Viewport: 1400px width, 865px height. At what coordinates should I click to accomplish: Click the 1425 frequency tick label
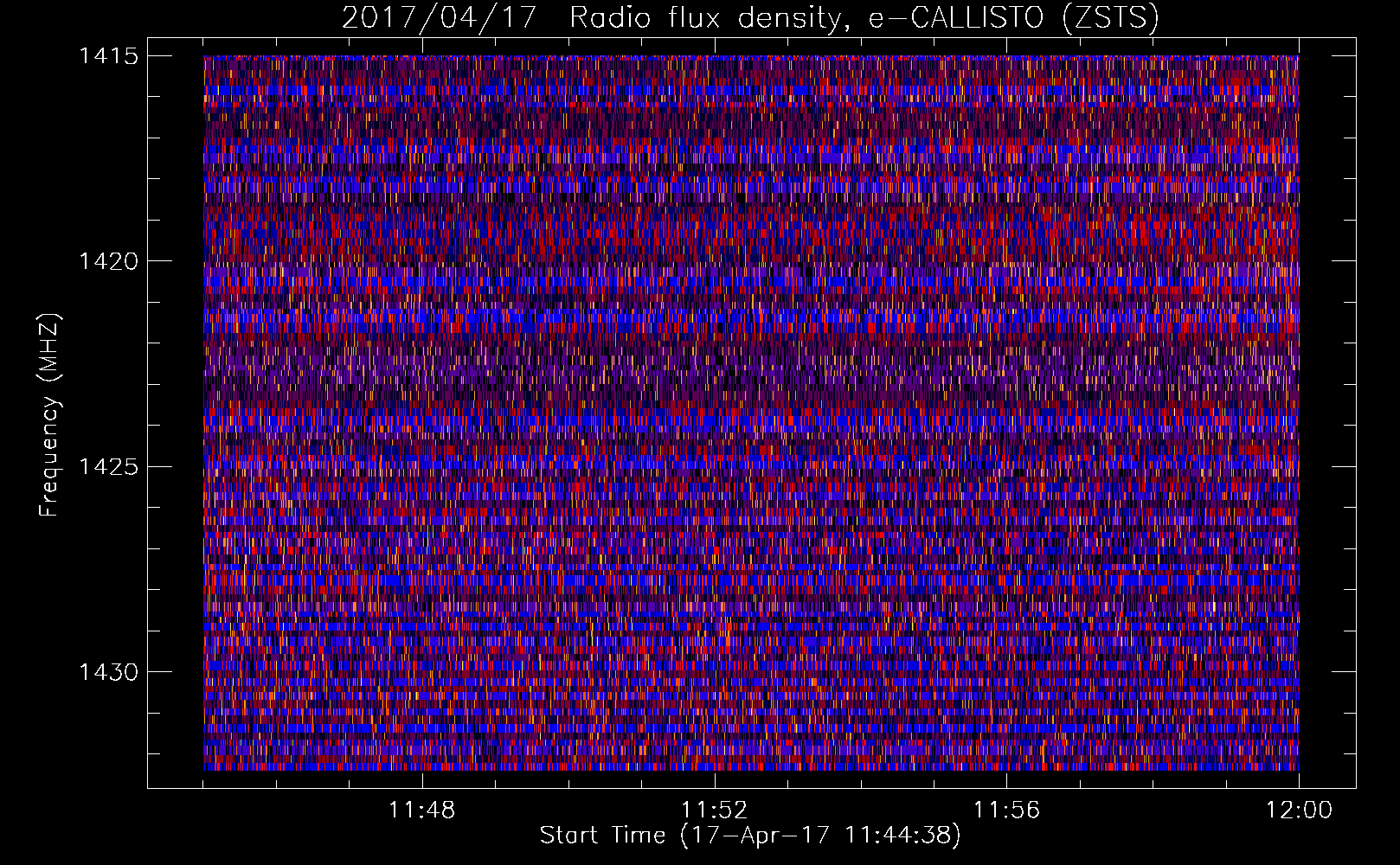(x=109, y=467)
